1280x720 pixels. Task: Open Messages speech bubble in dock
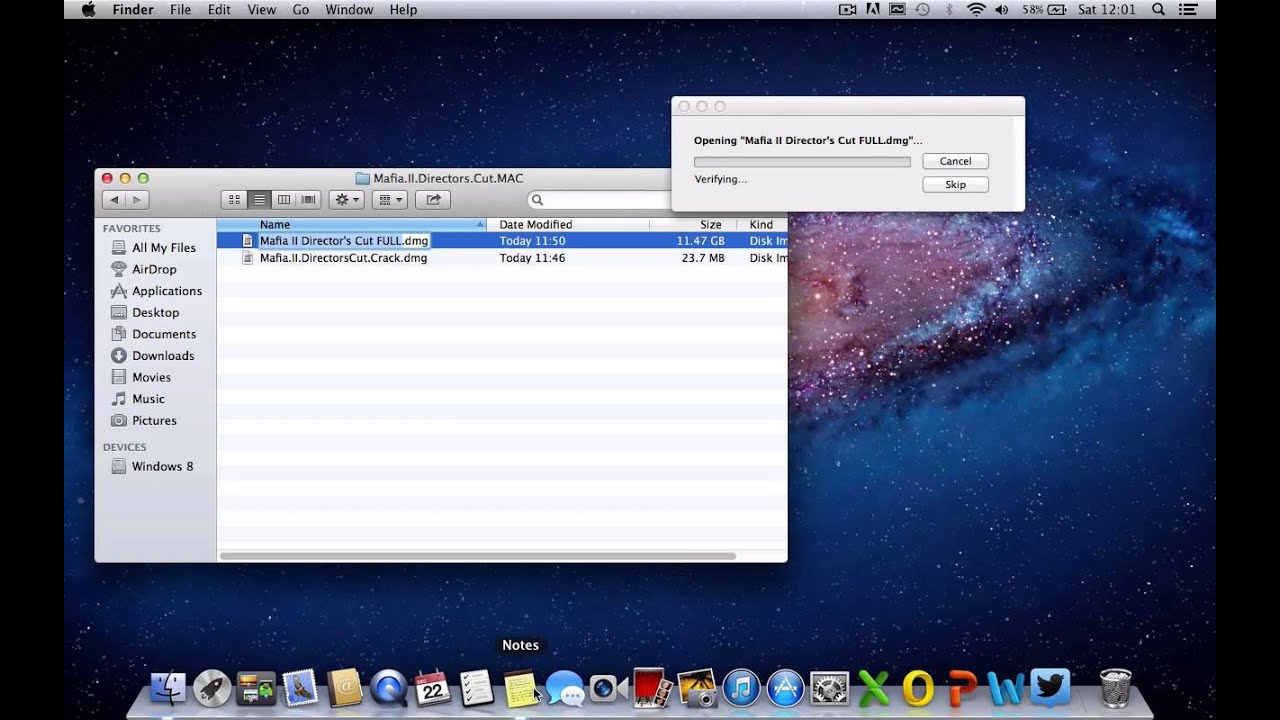[x=564, y=689]
